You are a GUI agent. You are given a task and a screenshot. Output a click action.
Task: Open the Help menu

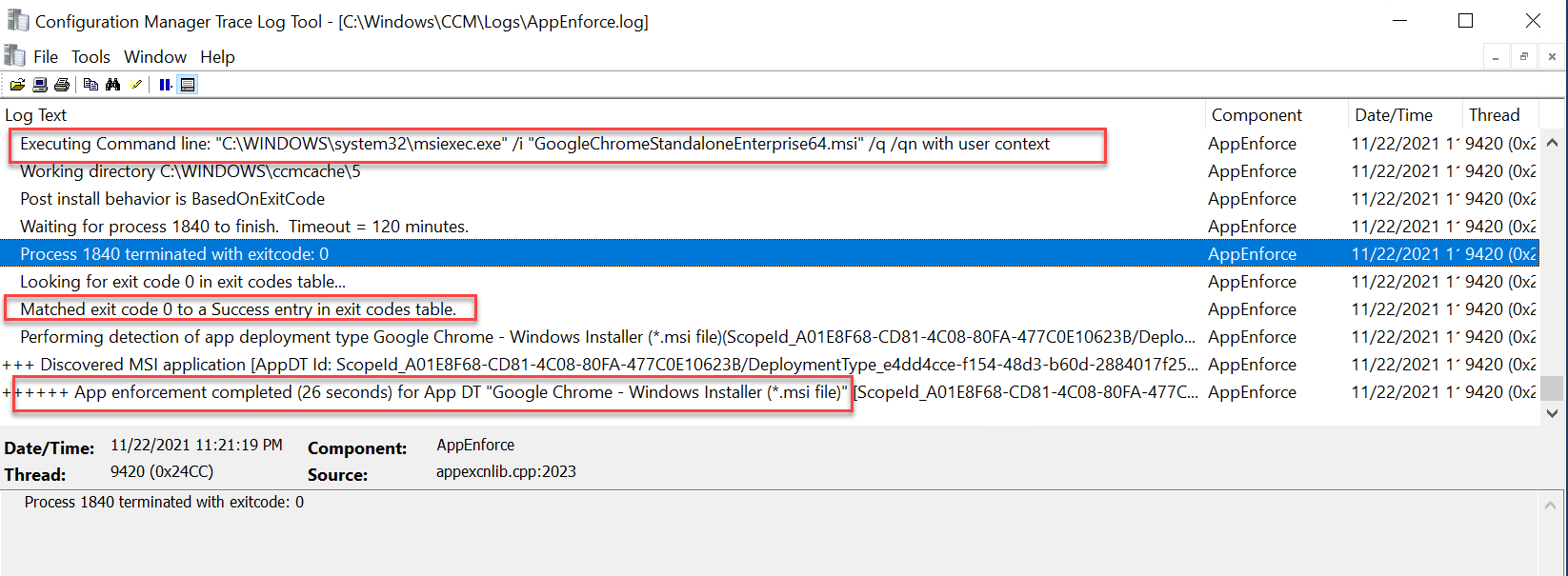click(x=217, y=57)
